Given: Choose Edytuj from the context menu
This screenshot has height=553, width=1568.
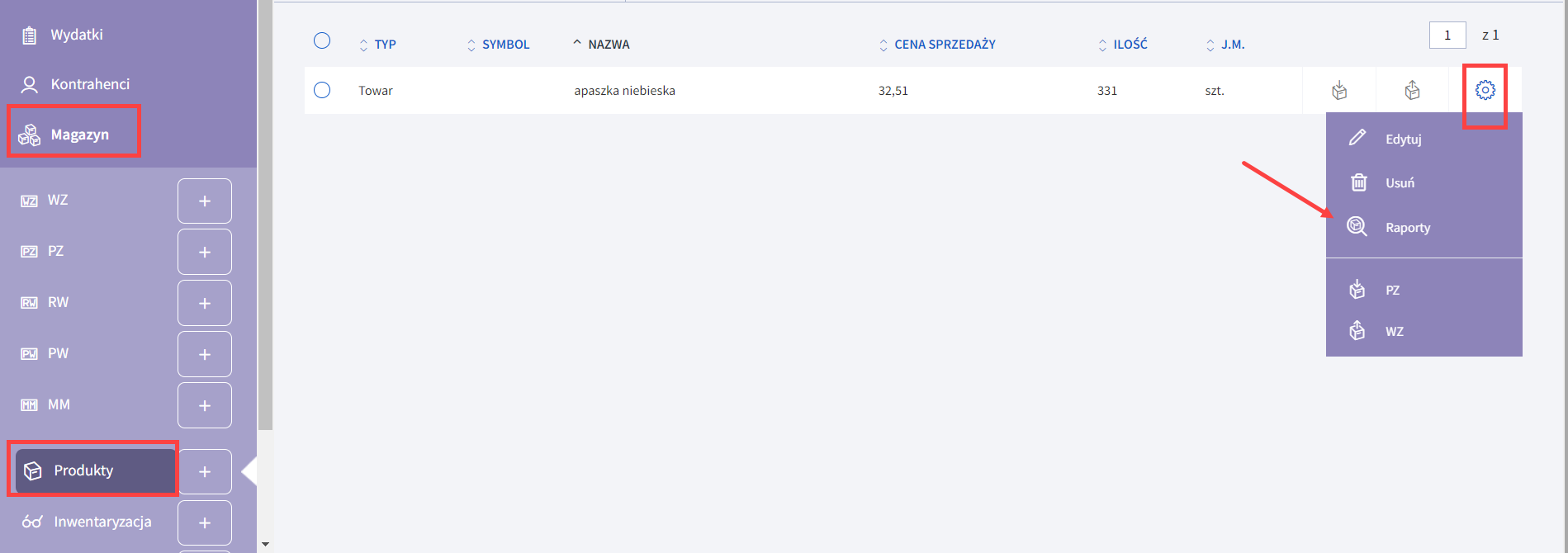Looking at the screenshot, I should (1403, 139).
